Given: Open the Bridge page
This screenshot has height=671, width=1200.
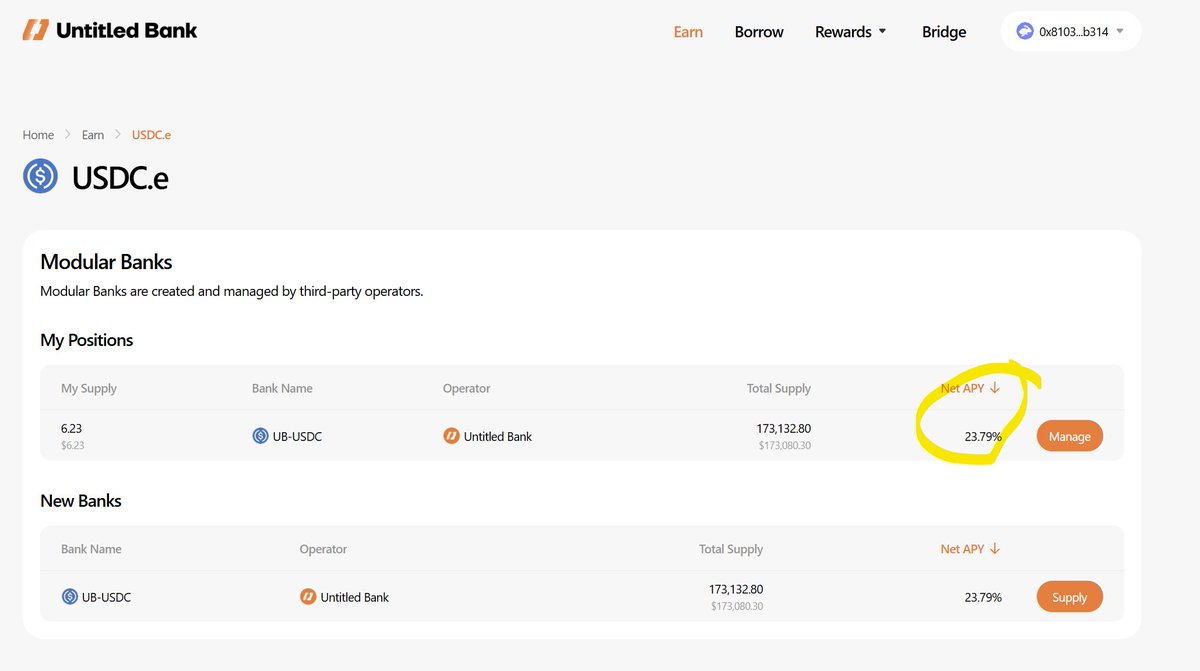Looking at the screenshot, I should click(x=944, y=32).
